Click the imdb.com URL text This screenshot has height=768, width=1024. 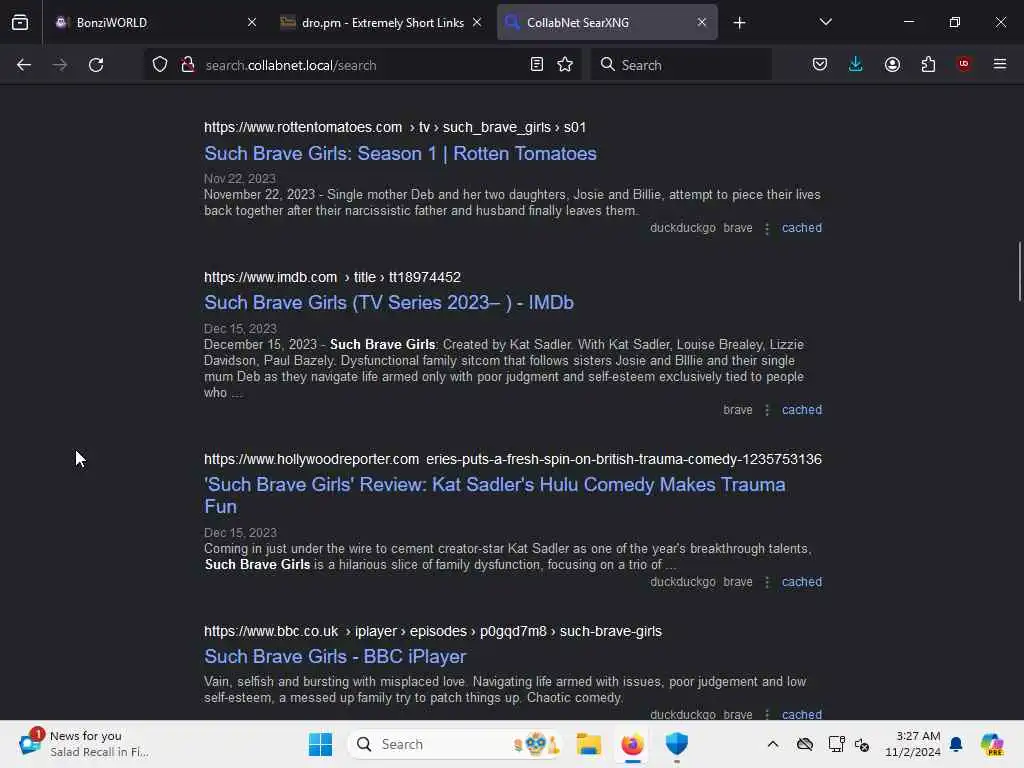332,278
